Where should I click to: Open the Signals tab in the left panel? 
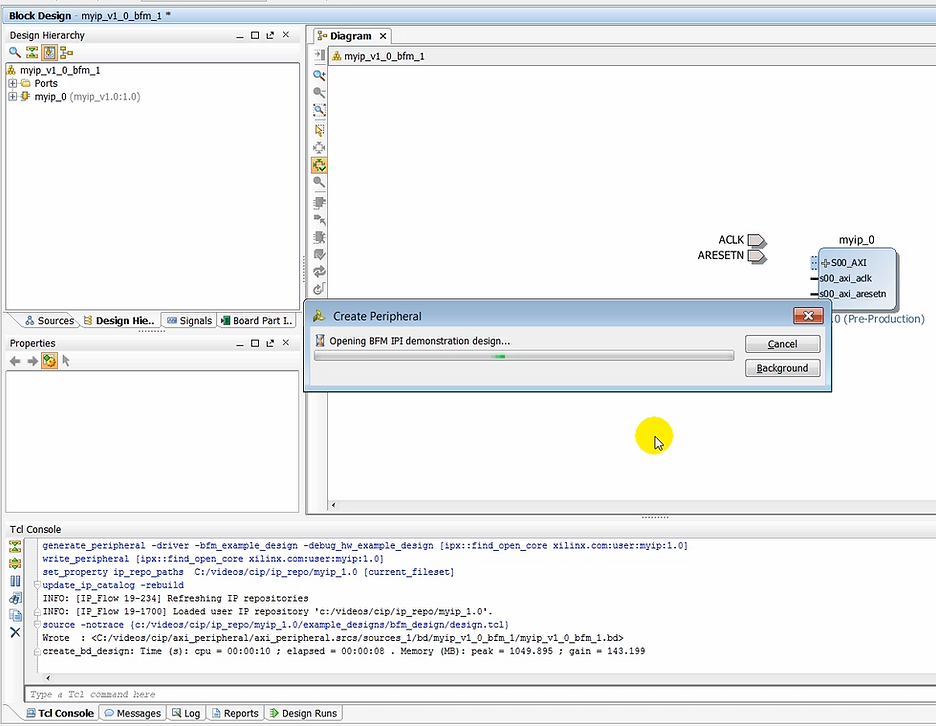[188, 320]
